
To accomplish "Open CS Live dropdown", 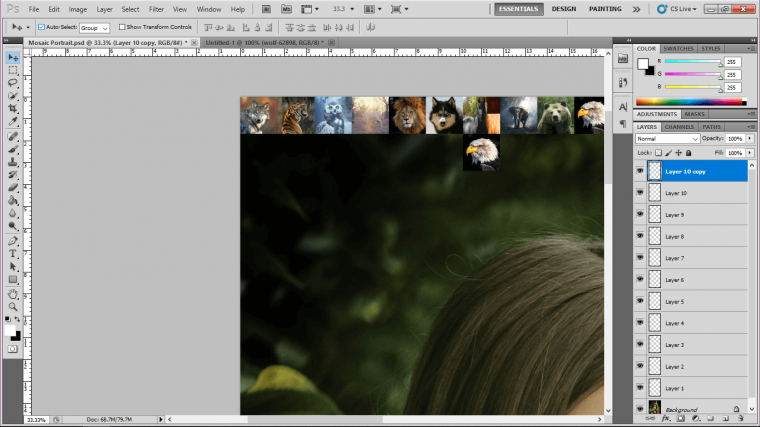I will [677, 9].
